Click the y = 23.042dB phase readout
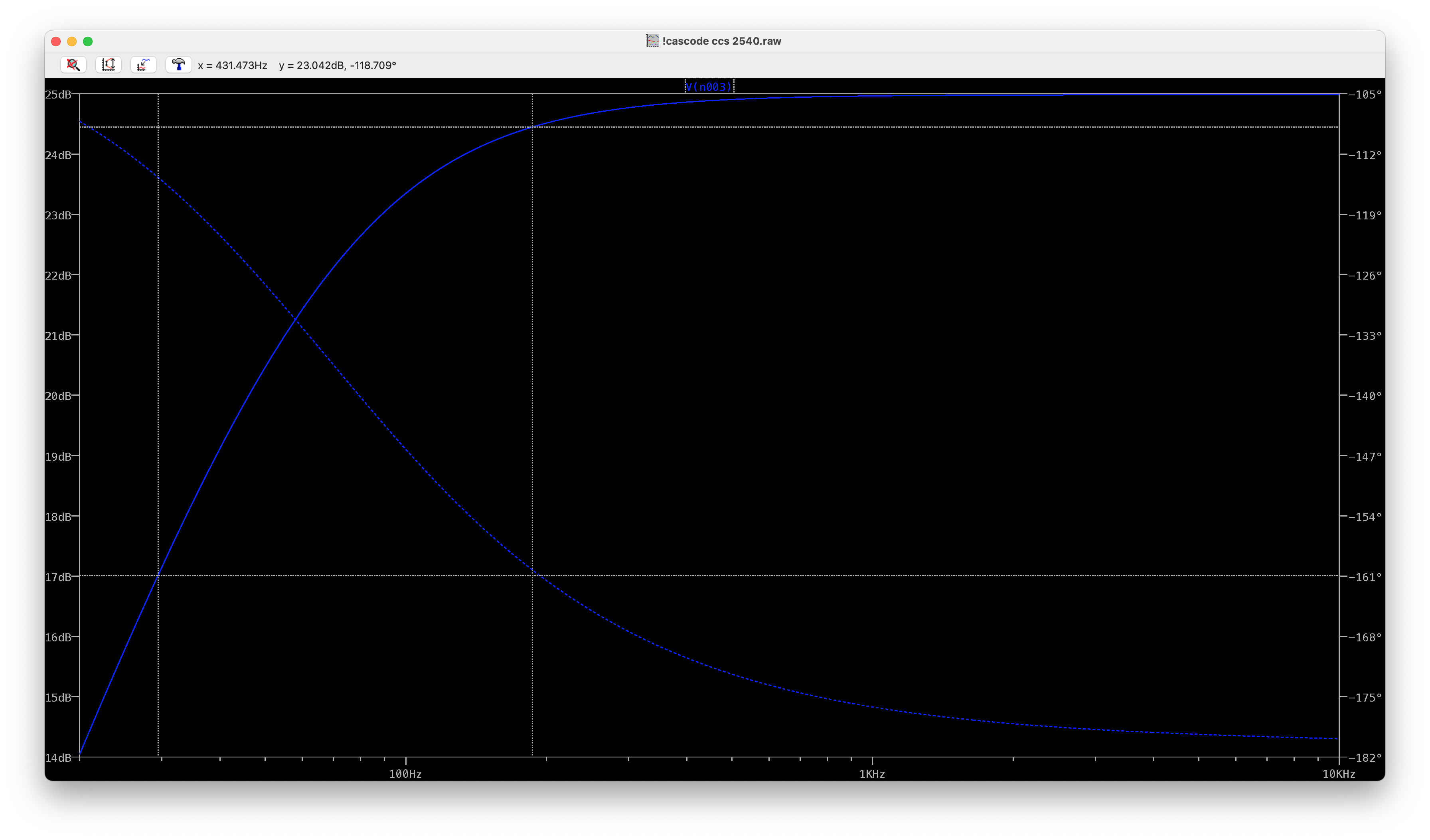Image resolution: width=1430 pixels, height=840 pixels. click(x=338, y=65)
